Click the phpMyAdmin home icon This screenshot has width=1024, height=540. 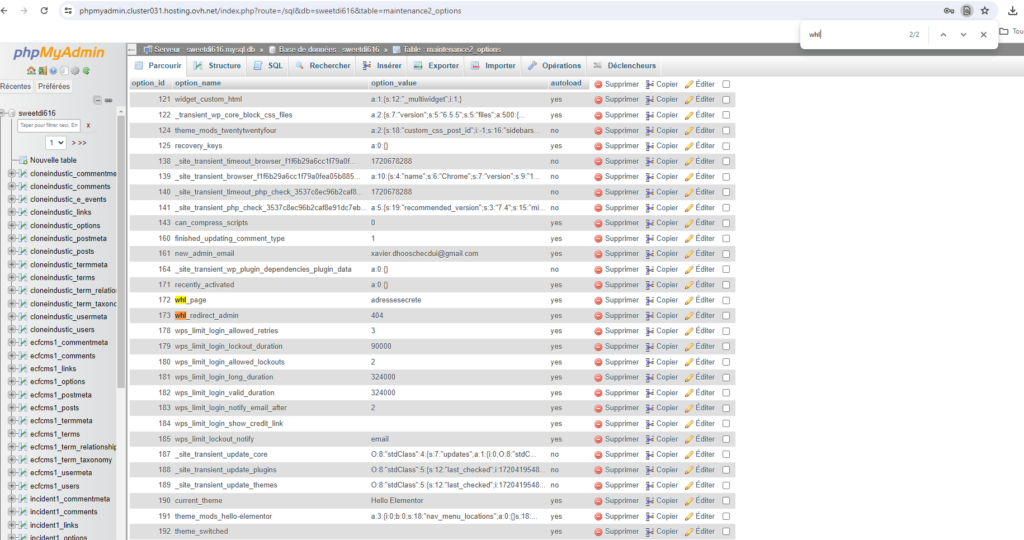coord(31,71)
